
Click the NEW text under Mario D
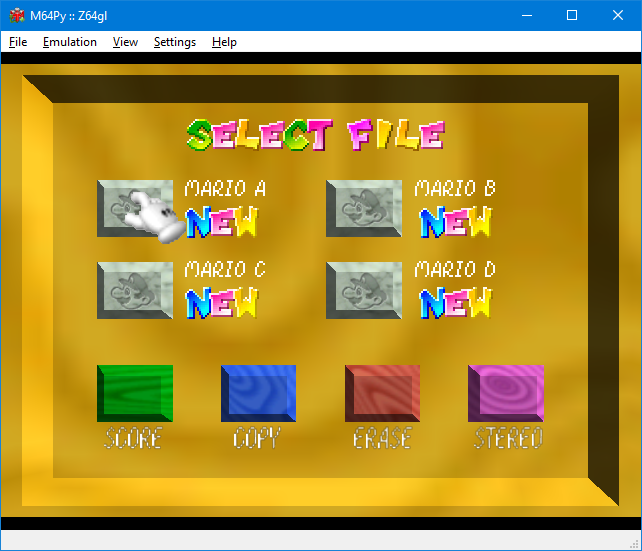[x=455, y=303]
